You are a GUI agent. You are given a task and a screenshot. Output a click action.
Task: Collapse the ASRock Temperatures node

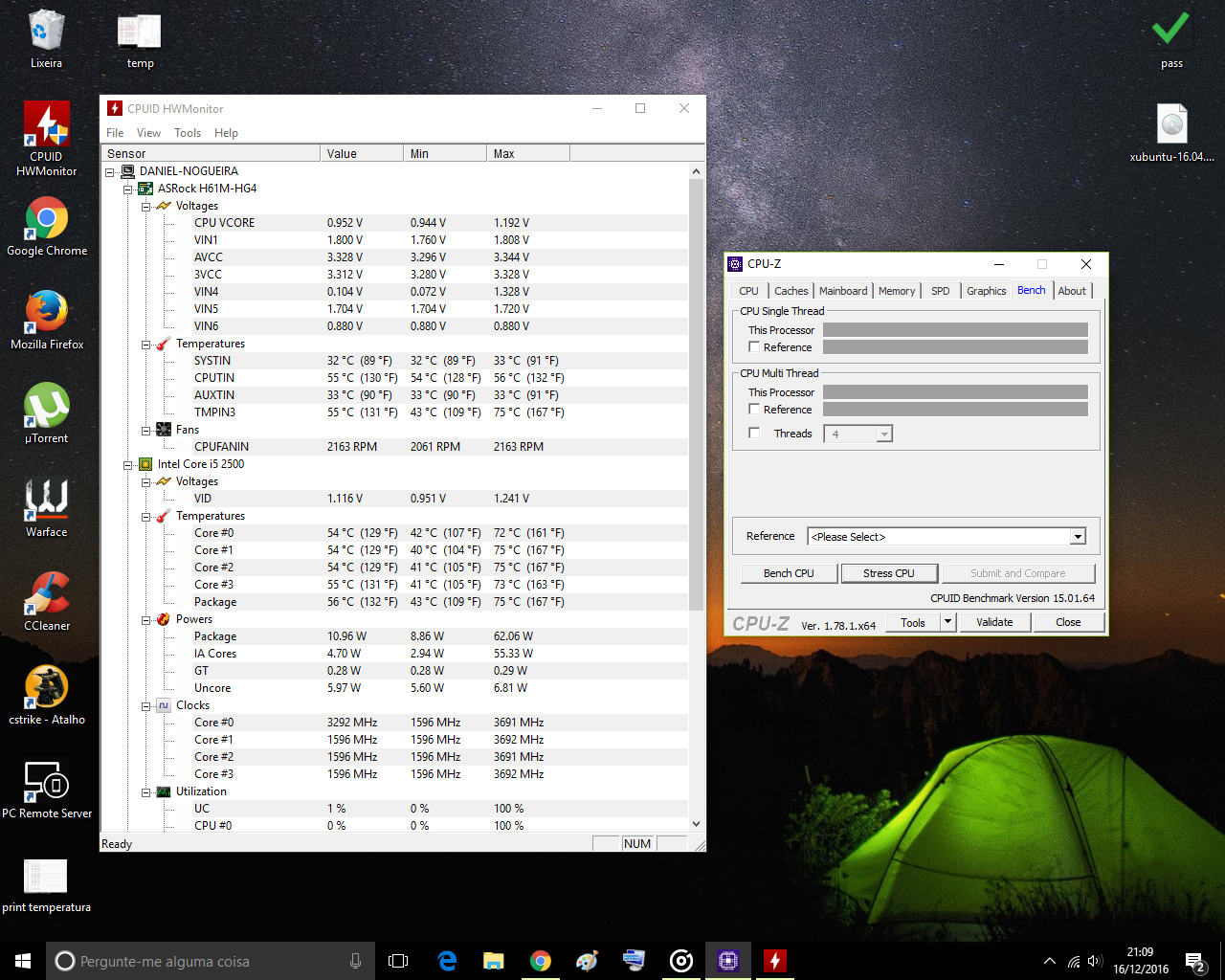pos(145,344)
